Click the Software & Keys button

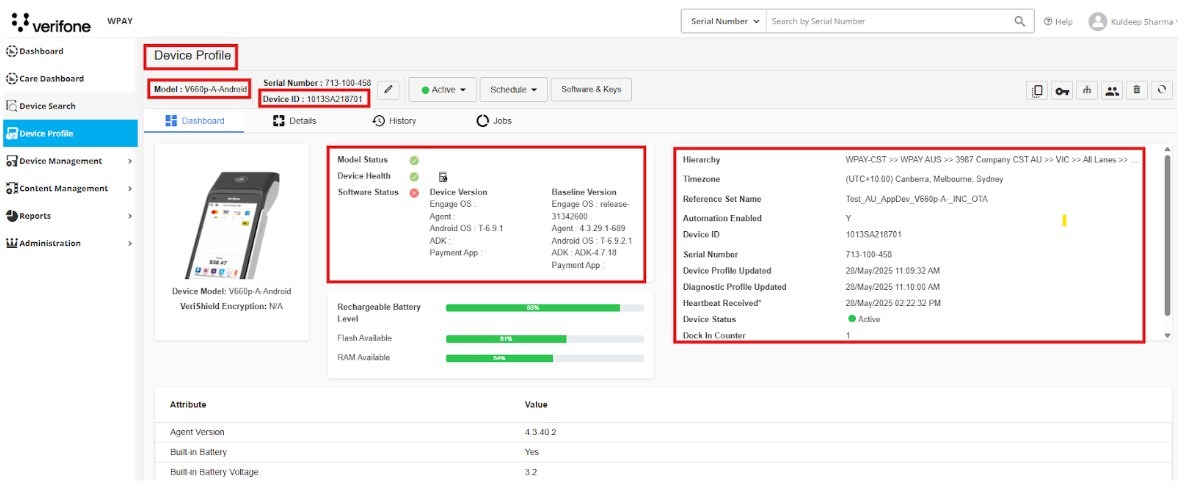pyautogui.click(x=591, y=89)
